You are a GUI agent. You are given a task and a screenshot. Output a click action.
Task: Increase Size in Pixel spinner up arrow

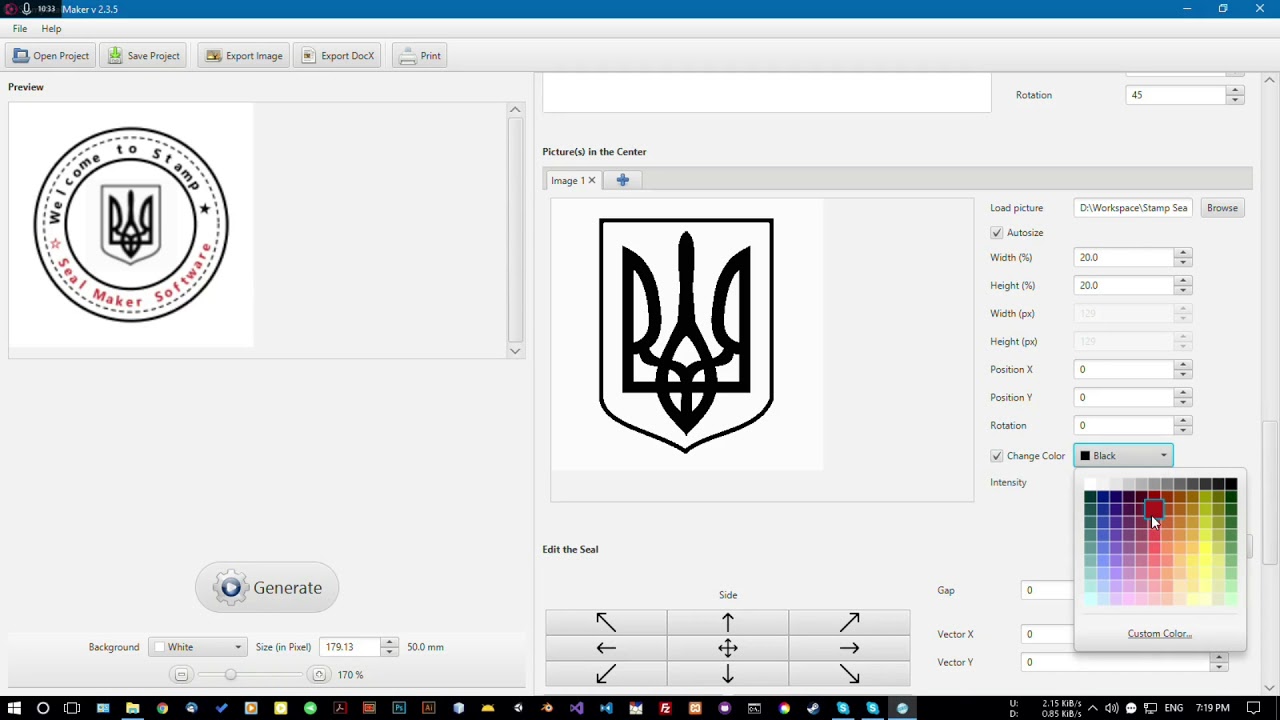389,642
